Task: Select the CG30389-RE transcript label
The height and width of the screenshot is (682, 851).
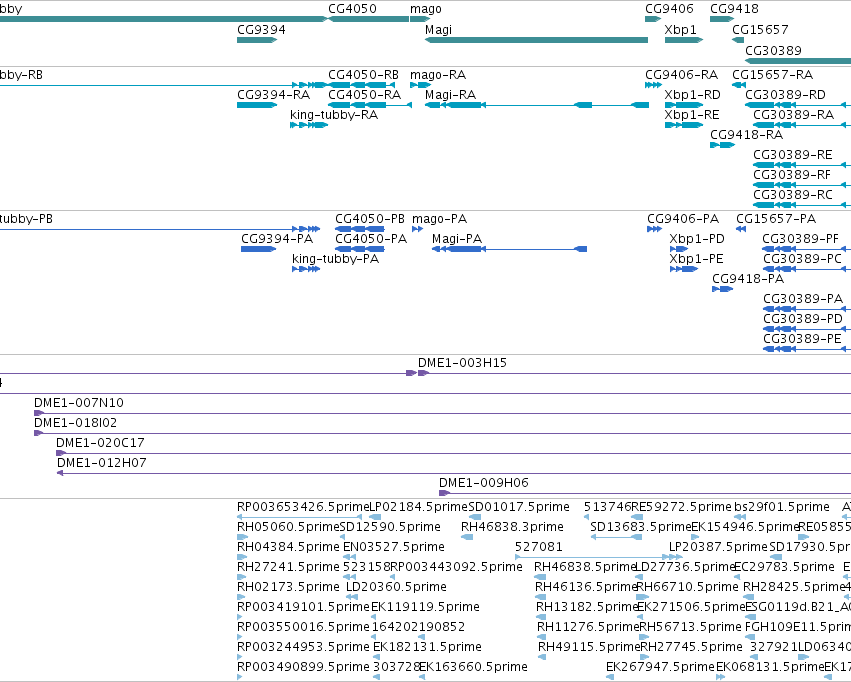Action: tap(793, 155)
